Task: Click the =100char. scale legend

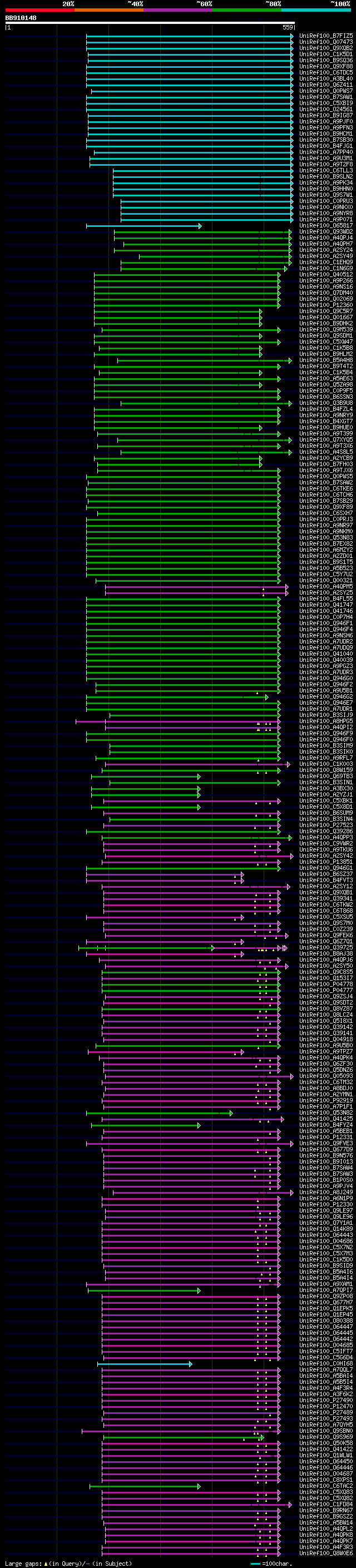Action: 273,1563
